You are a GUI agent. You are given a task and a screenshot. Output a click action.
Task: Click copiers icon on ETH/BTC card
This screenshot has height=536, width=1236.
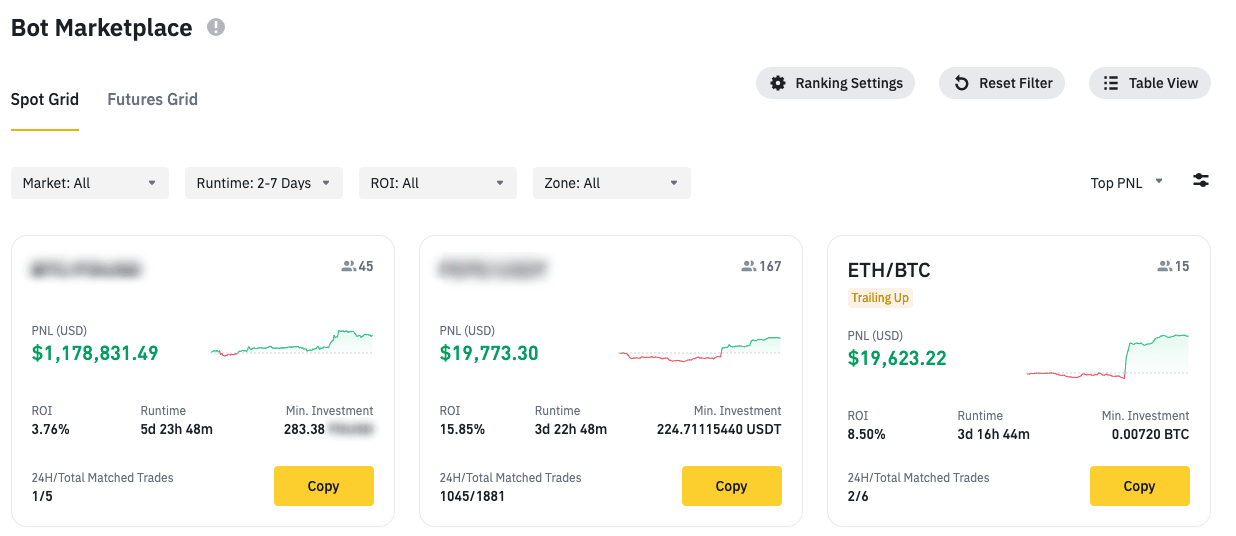coord(1164,267)
